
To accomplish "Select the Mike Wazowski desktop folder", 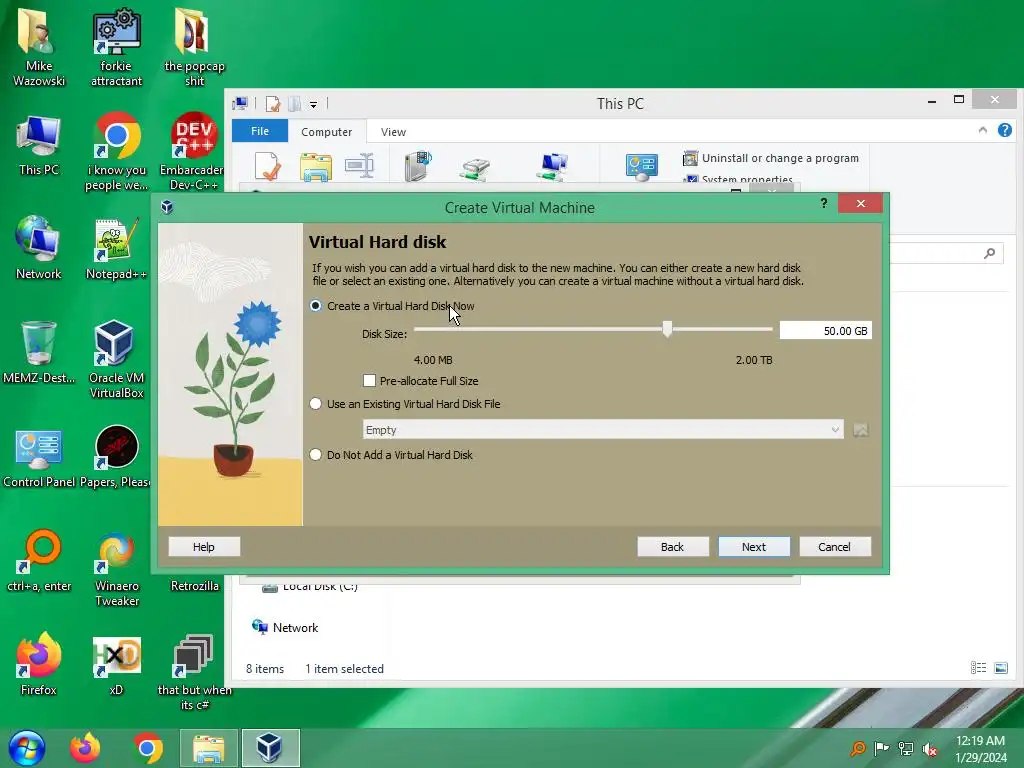I will point(39,47).
